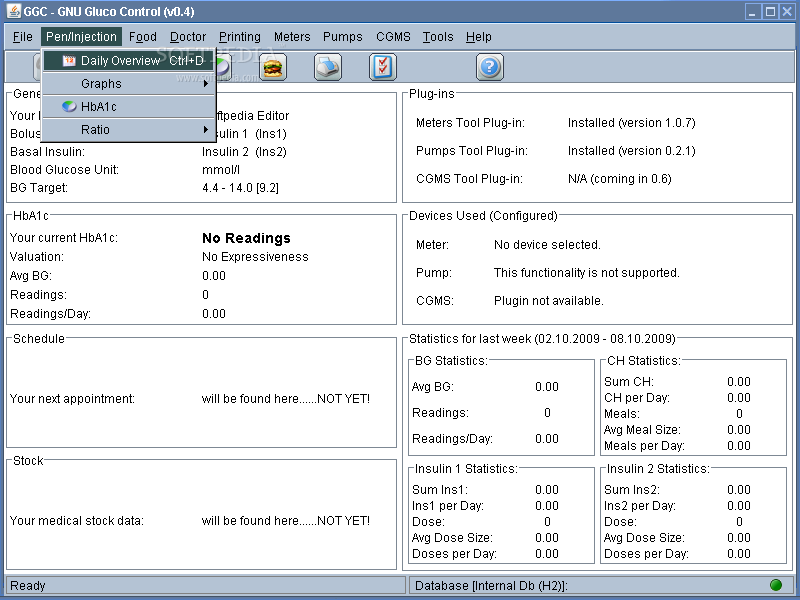This screenshot has height=600, width=800.
Task: Open the Doctor menu
Action: (188, 37)
